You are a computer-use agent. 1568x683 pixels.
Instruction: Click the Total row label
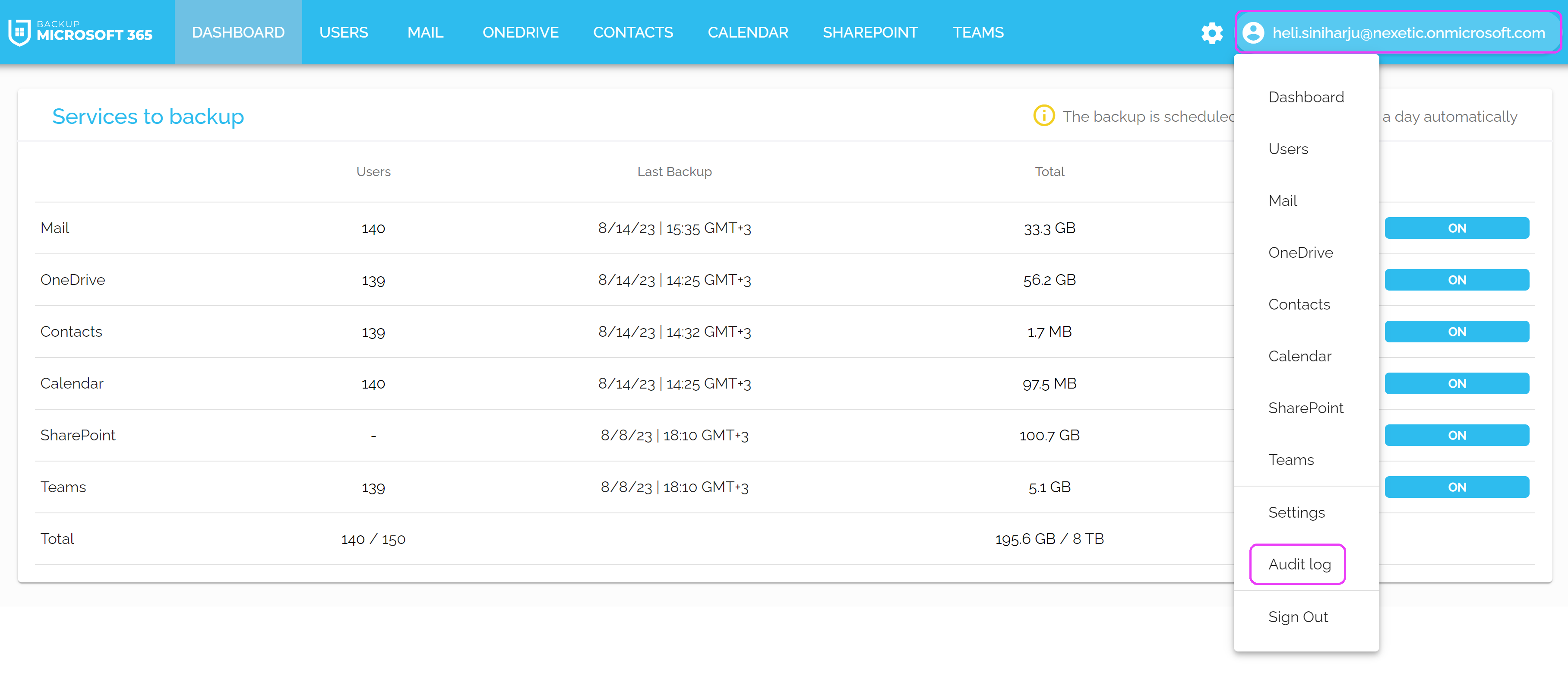click(x=57, y=539)
